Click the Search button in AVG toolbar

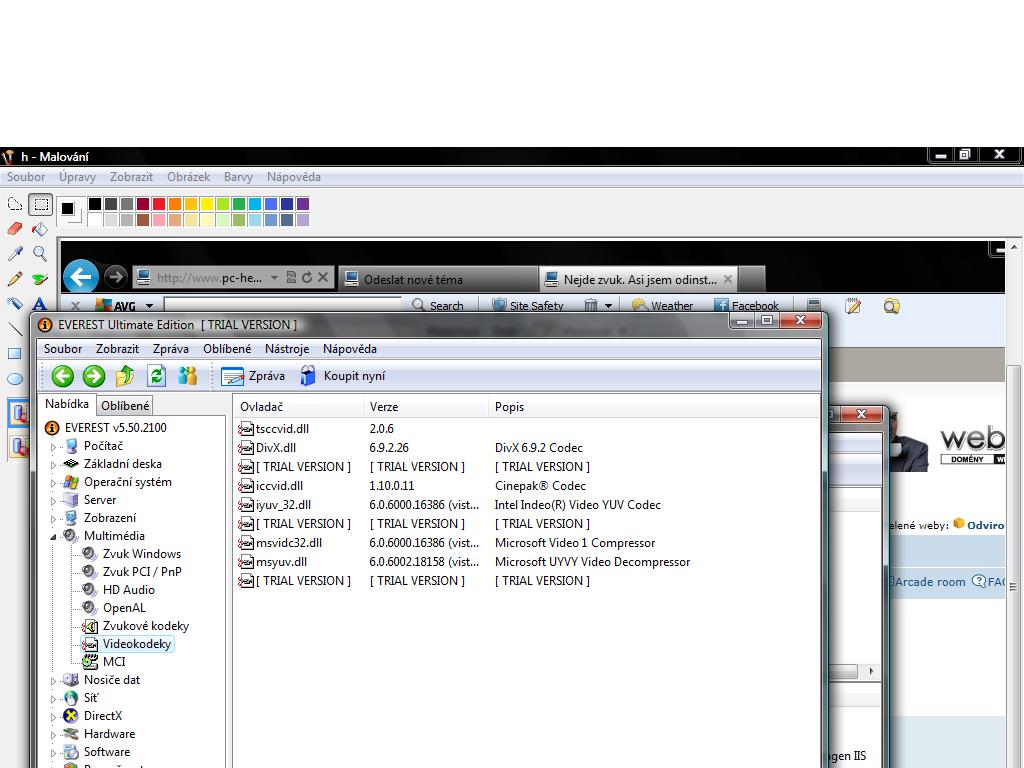pyautogui.click(x=438, y=306)
